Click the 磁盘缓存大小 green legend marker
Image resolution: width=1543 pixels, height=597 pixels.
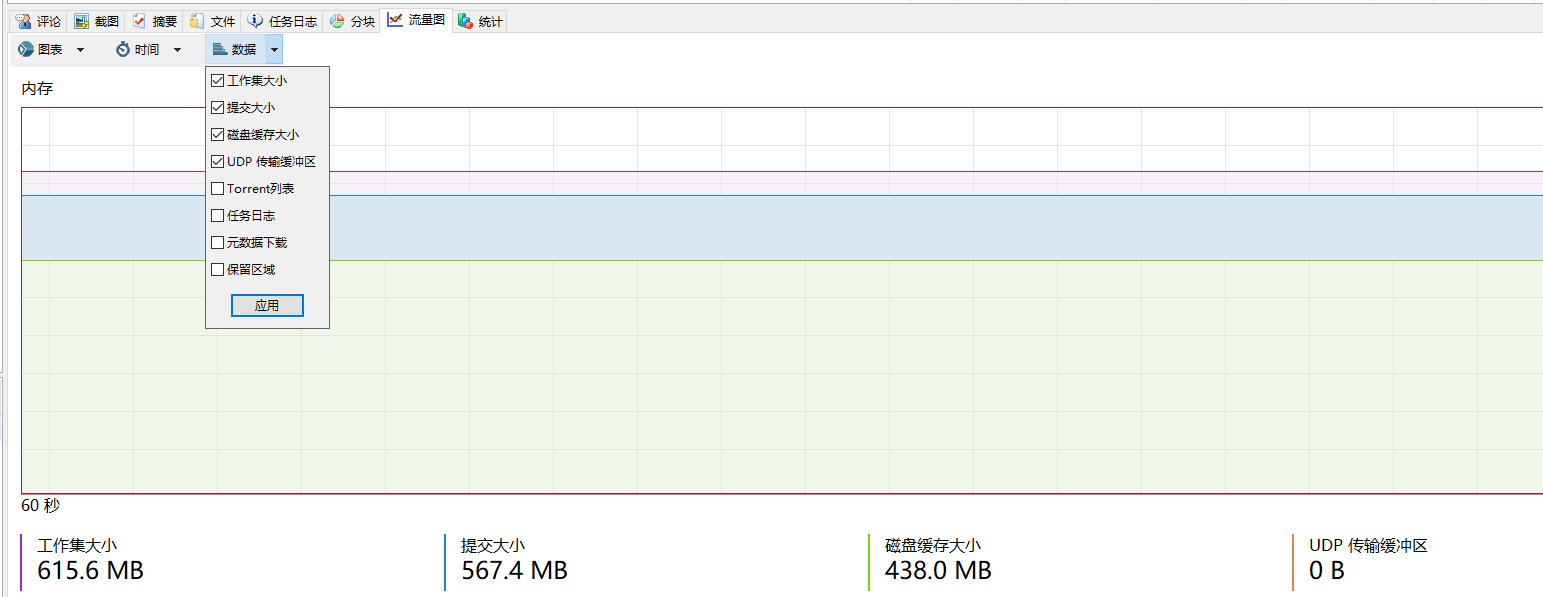[x=869, y=562]
